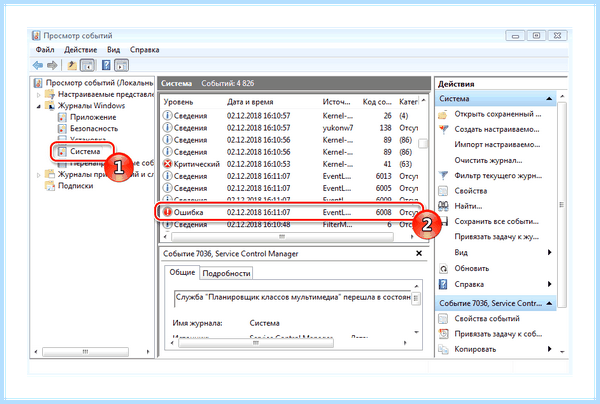Viewport: 600px width, 404px height.
Task: Collapse the Система actions section
Action: point(549,99)
